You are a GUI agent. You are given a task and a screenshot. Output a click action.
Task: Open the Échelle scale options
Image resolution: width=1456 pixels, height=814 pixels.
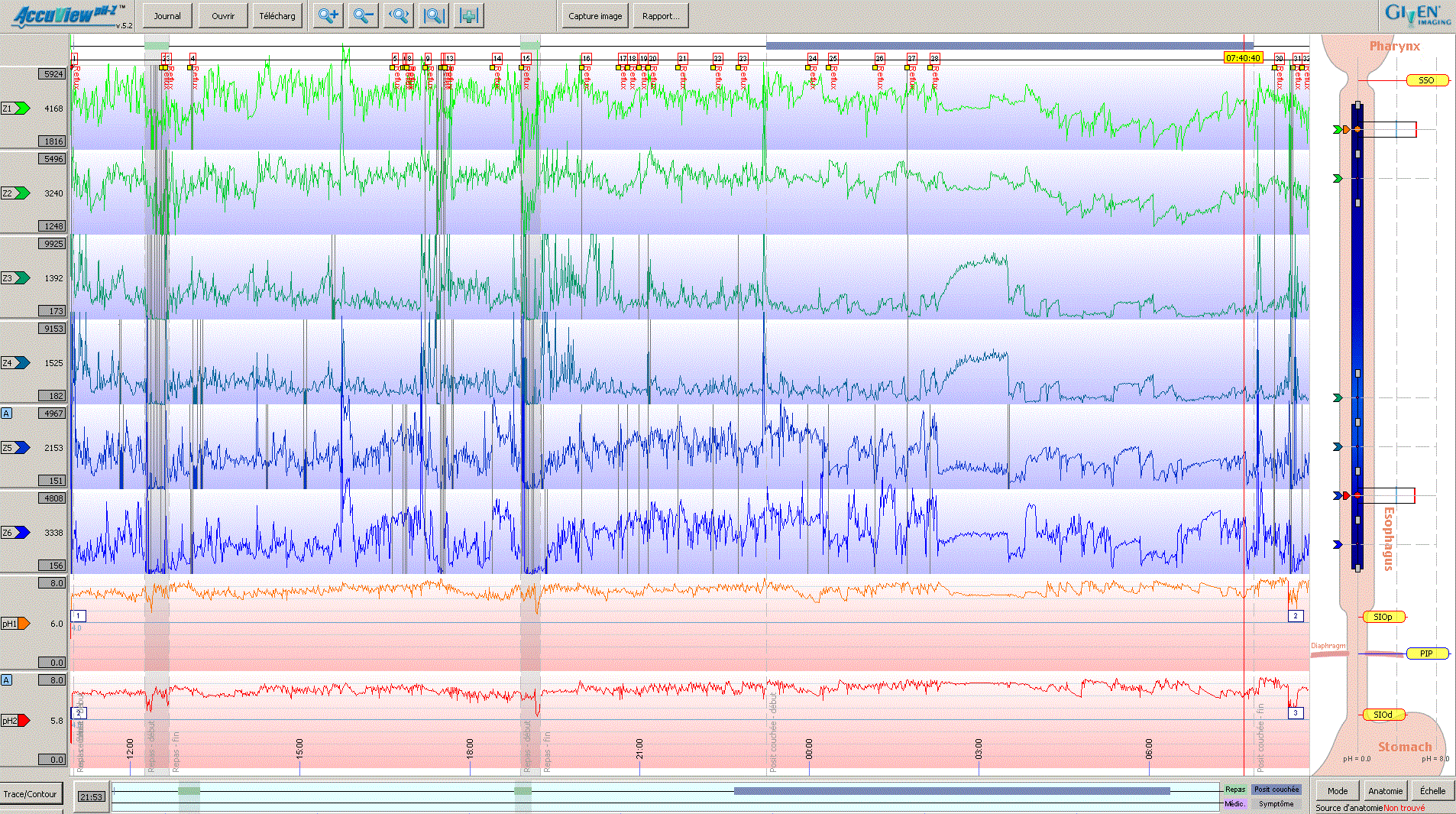click(x=1432, y=791)
